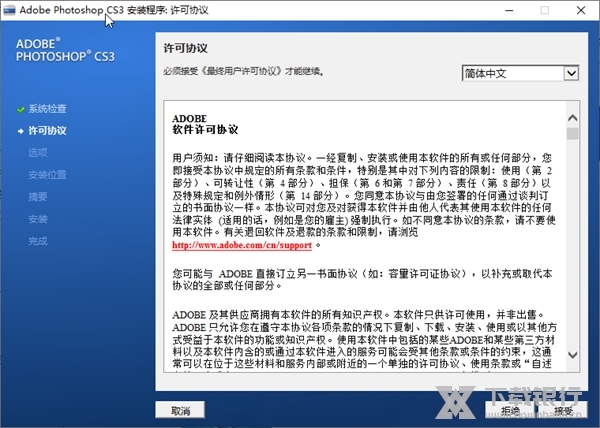
Task: Click the 软件许可协议 title in license text
Action: [x=205, y=130]
